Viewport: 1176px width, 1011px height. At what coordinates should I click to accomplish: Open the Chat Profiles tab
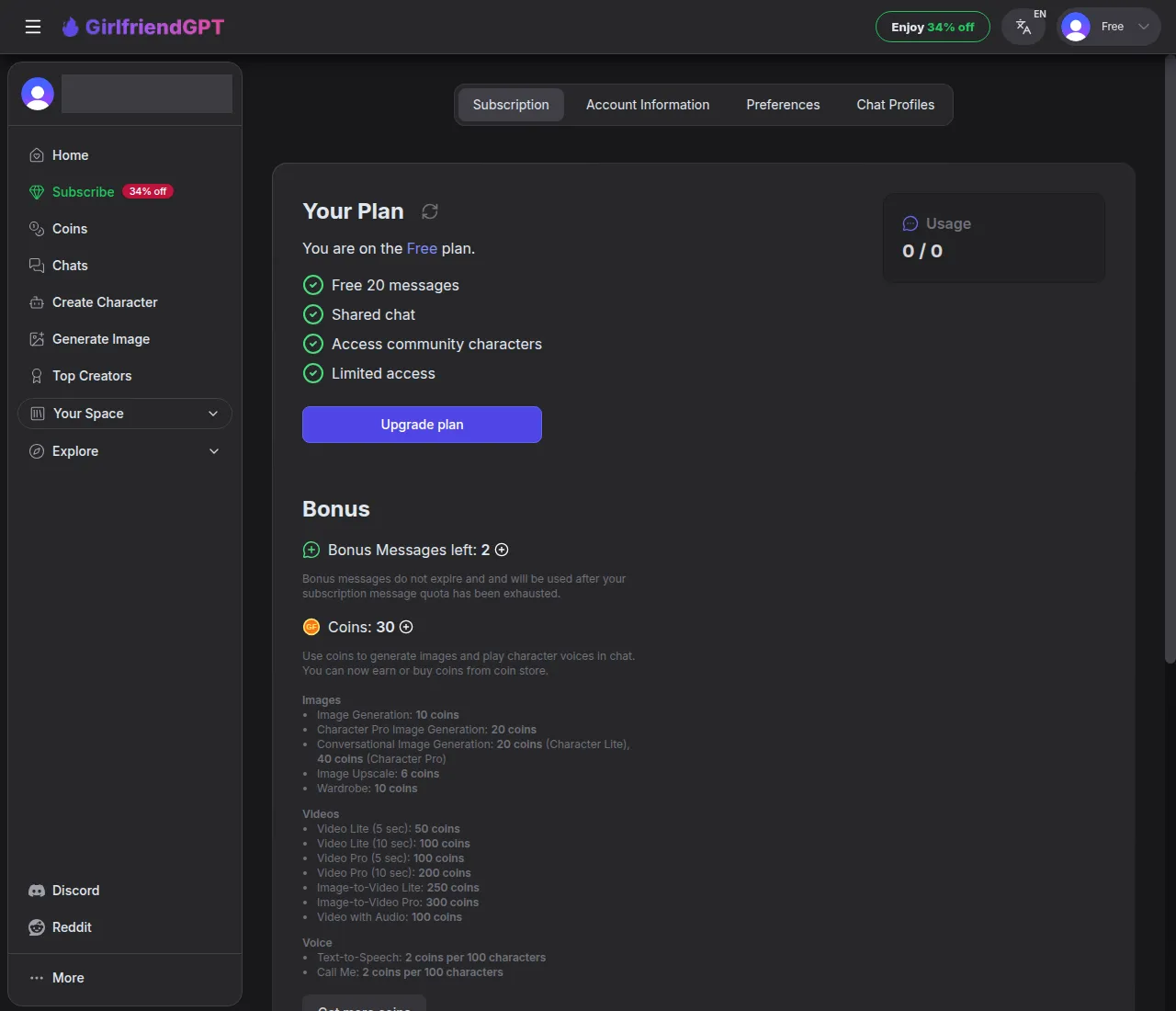tap(896, 105)
